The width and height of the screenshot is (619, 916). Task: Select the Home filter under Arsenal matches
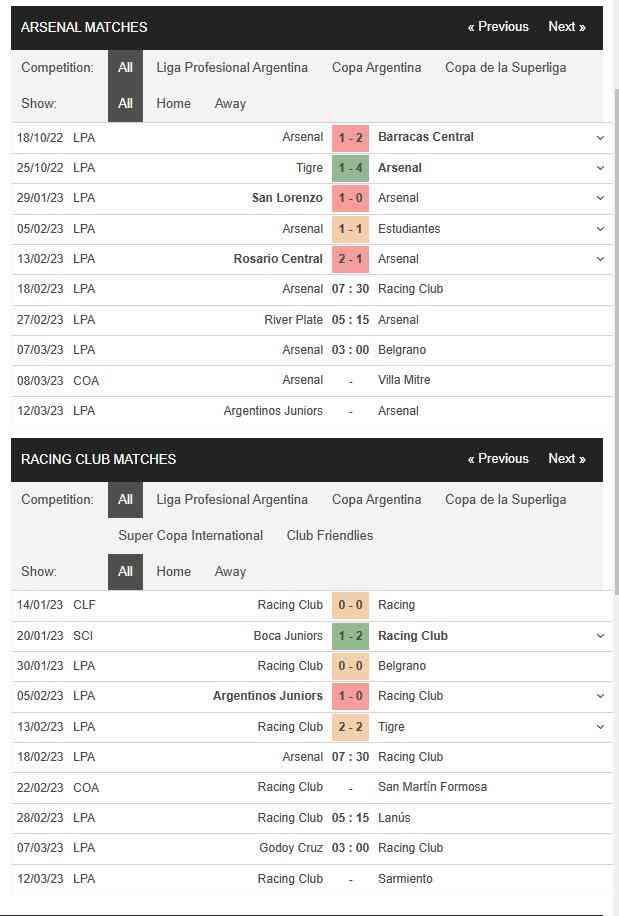coord(174,103)
